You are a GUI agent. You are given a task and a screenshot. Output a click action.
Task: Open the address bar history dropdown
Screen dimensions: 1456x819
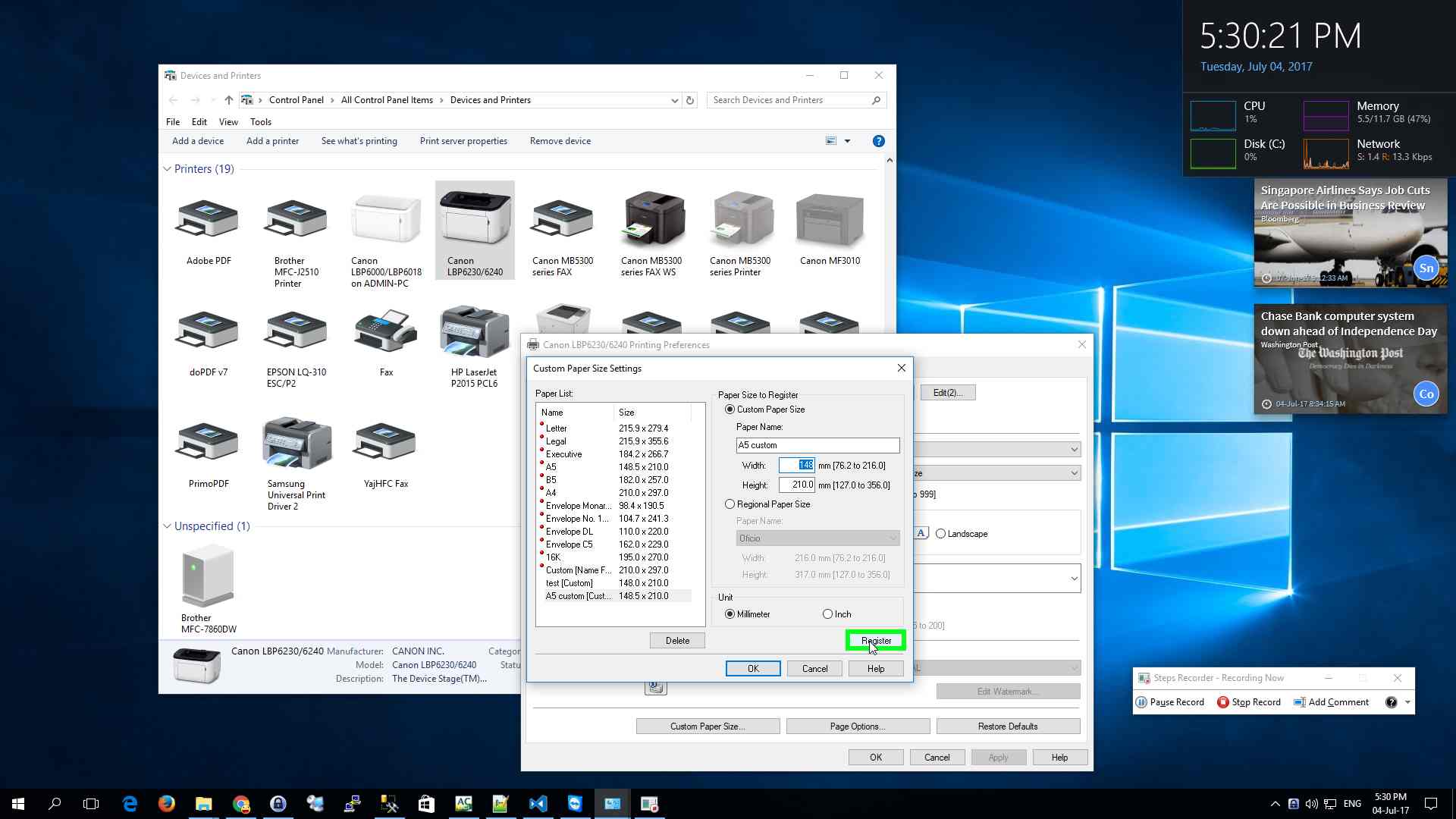674,100
